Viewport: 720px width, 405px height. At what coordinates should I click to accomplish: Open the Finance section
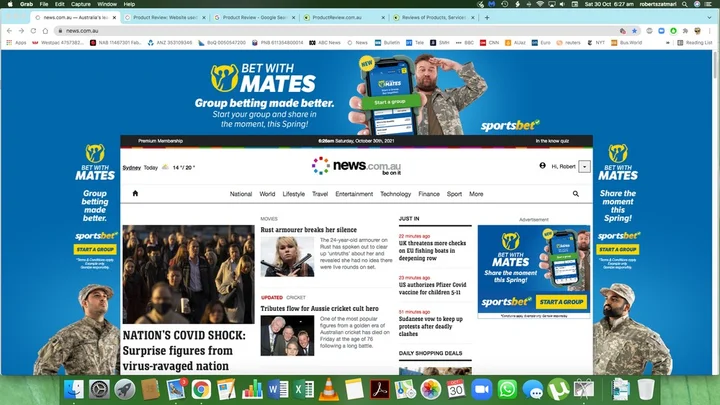(429, 194)
